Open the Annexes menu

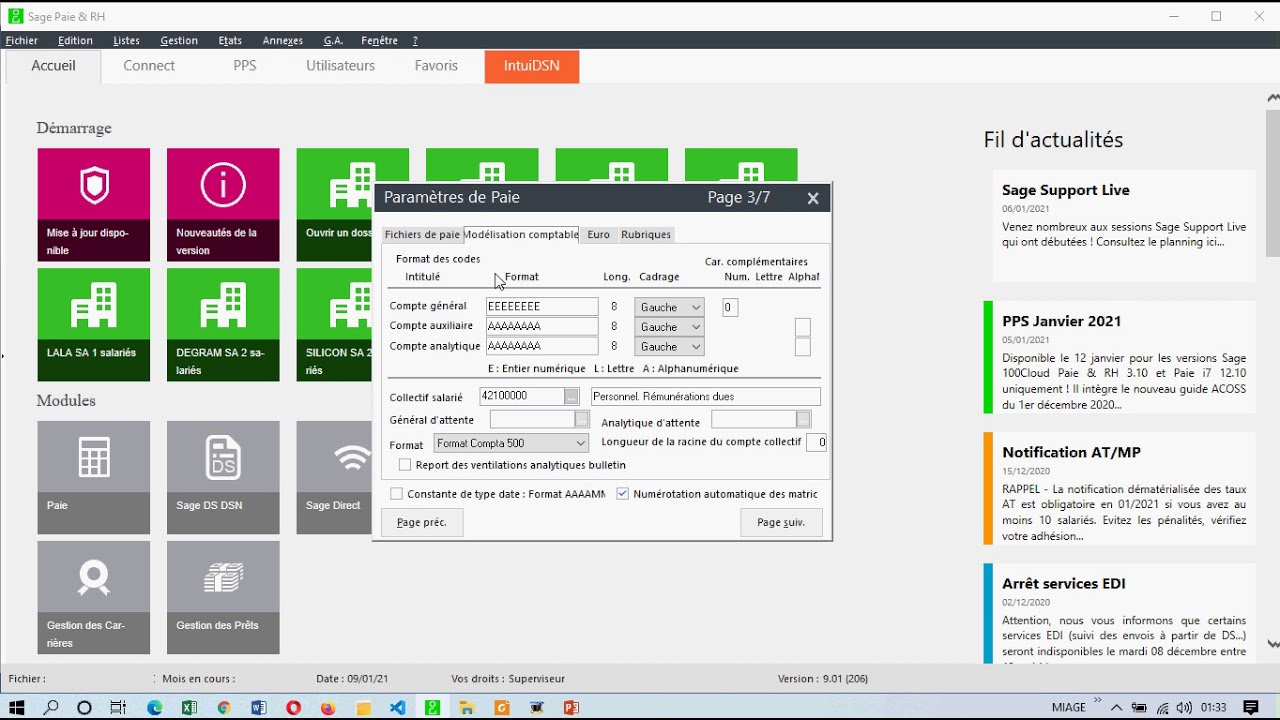coord(283,41)
